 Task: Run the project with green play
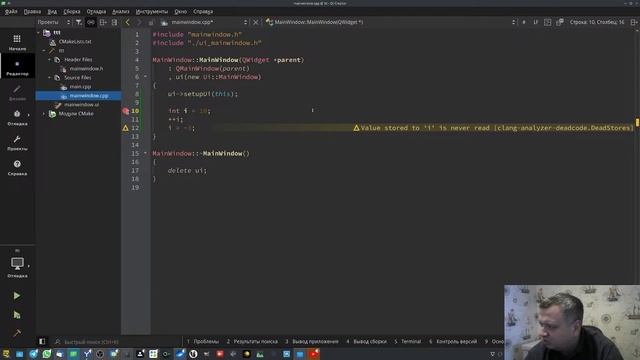pyautogui.click(x=17, y=296)
